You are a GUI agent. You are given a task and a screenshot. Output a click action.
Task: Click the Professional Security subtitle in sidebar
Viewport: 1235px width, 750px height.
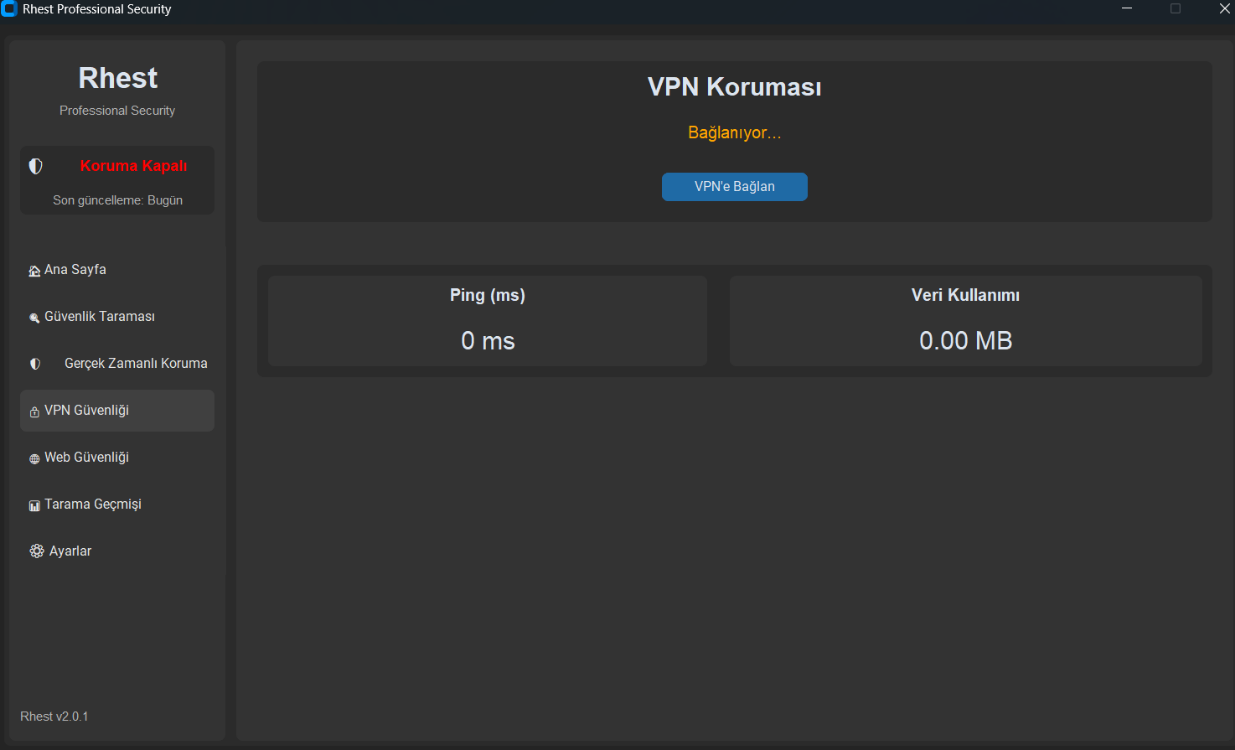click(117, 111)
